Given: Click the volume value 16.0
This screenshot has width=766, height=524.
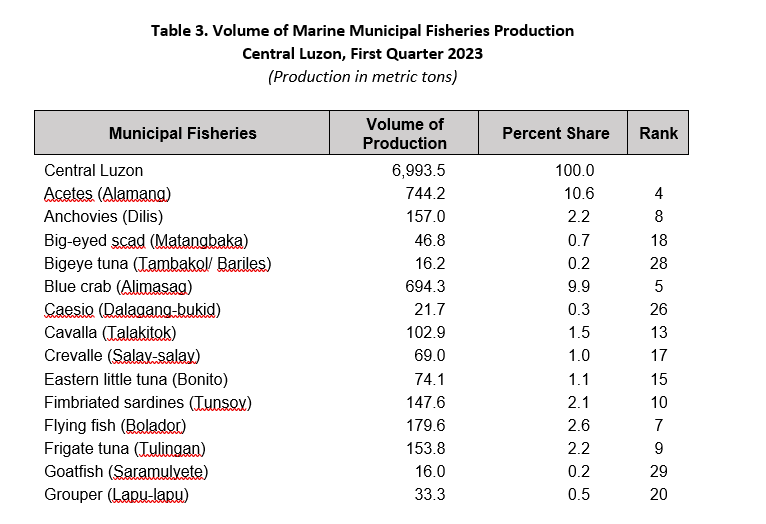Looking at the screenshot, I should pyautogui.click(x=430, y=471).
